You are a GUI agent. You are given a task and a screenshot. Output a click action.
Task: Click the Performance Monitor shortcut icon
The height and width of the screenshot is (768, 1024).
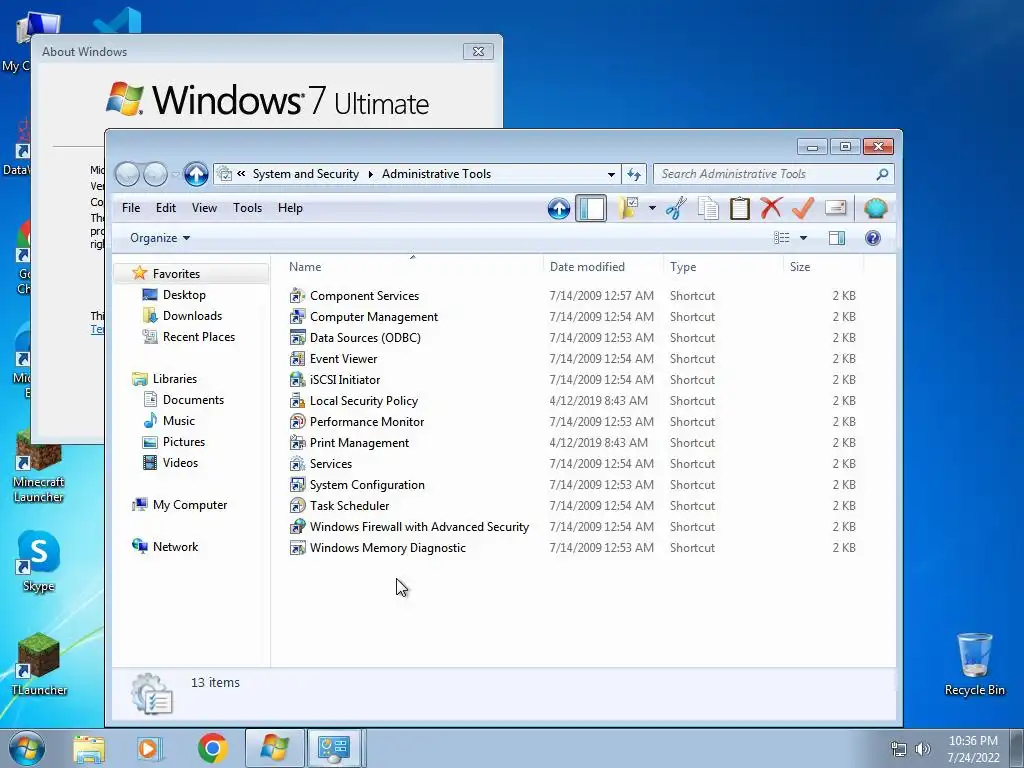(x=297, y=422)
